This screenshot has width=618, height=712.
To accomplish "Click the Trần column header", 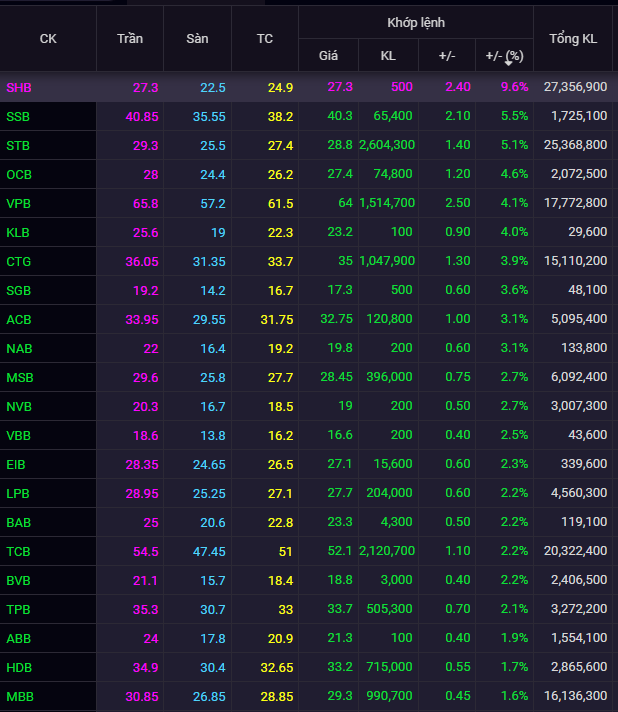I will 130,39.
